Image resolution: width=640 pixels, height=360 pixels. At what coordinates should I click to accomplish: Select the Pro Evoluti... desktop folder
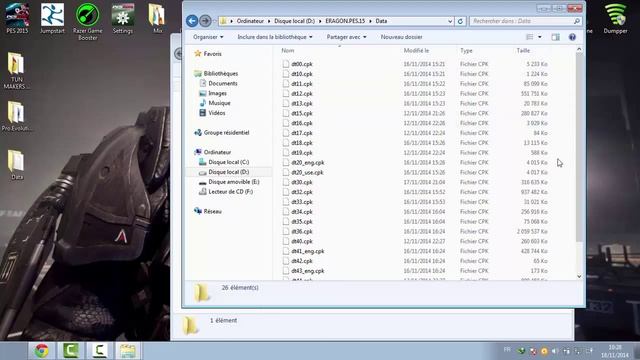coord(16,116)
